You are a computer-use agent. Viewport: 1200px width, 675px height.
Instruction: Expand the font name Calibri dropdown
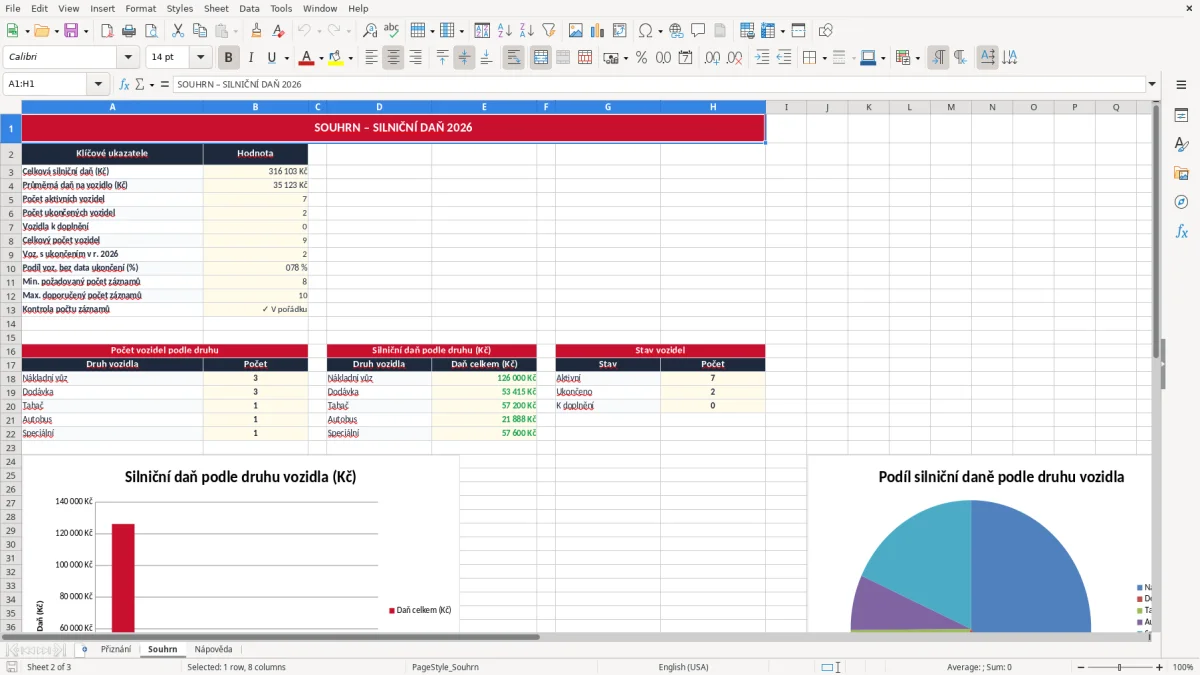pos(127,58)
